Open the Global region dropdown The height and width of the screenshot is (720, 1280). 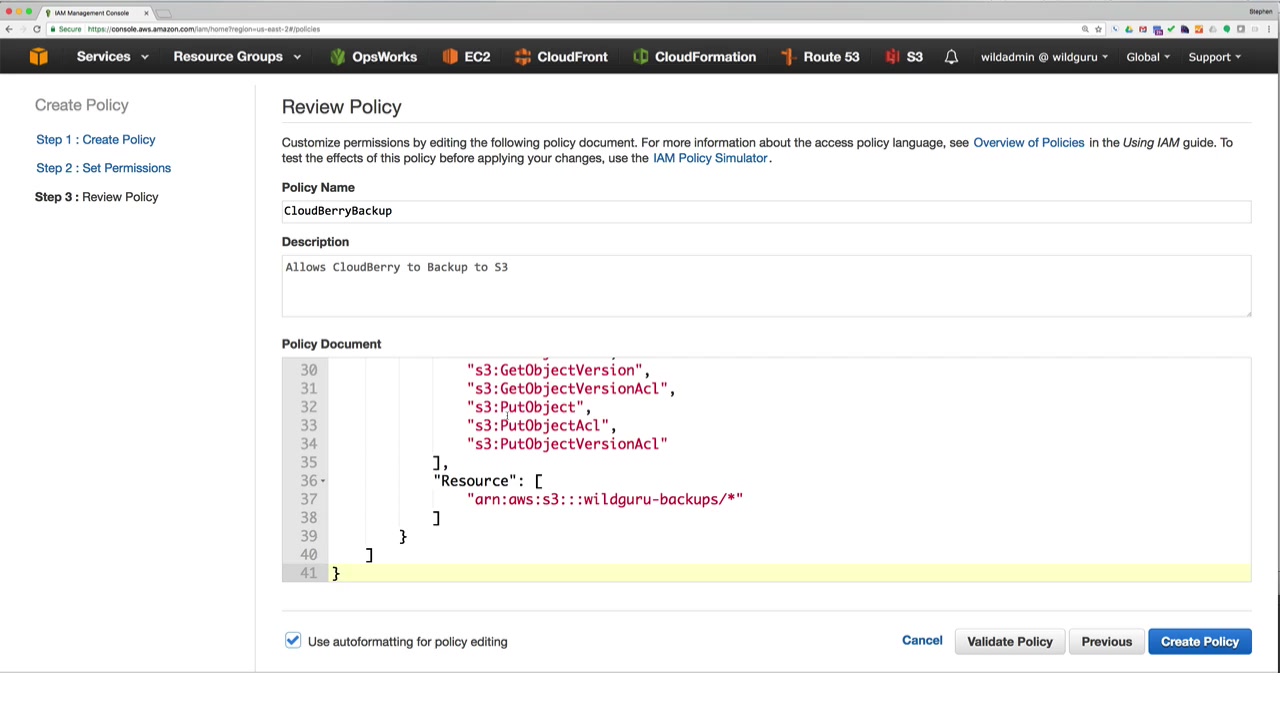point(1148,57)
